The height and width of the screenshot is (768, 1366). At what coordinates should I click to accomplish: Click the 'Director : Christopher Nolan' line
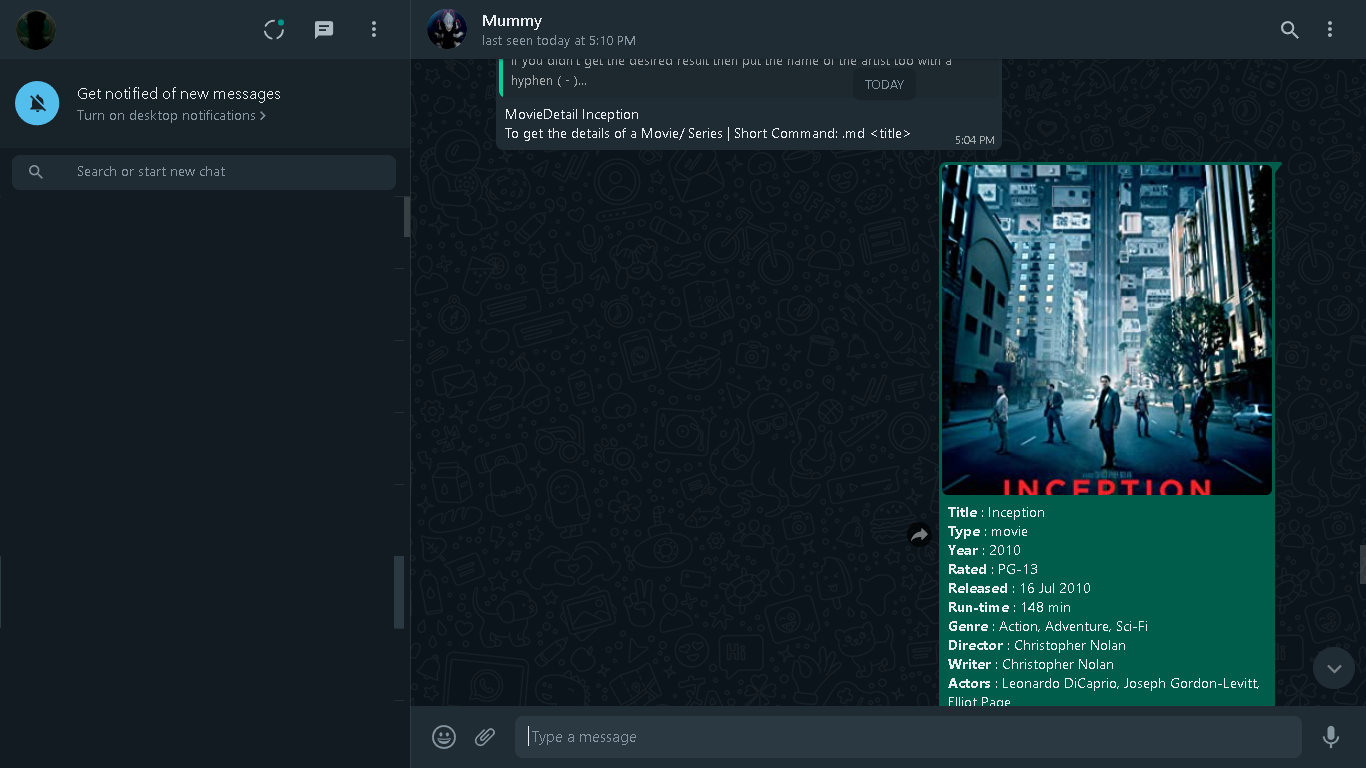point(1037,645)
